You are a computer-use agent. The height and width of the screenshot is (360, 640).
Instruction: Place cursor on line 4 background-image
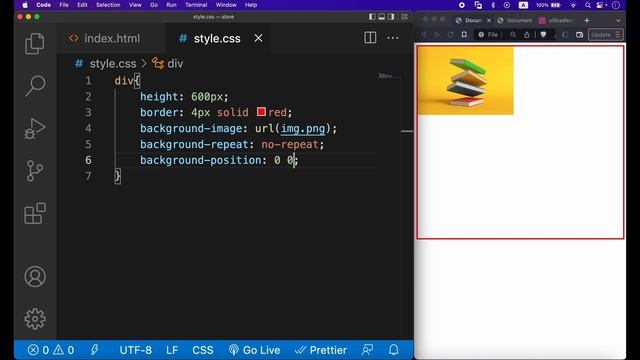point(191,129)
